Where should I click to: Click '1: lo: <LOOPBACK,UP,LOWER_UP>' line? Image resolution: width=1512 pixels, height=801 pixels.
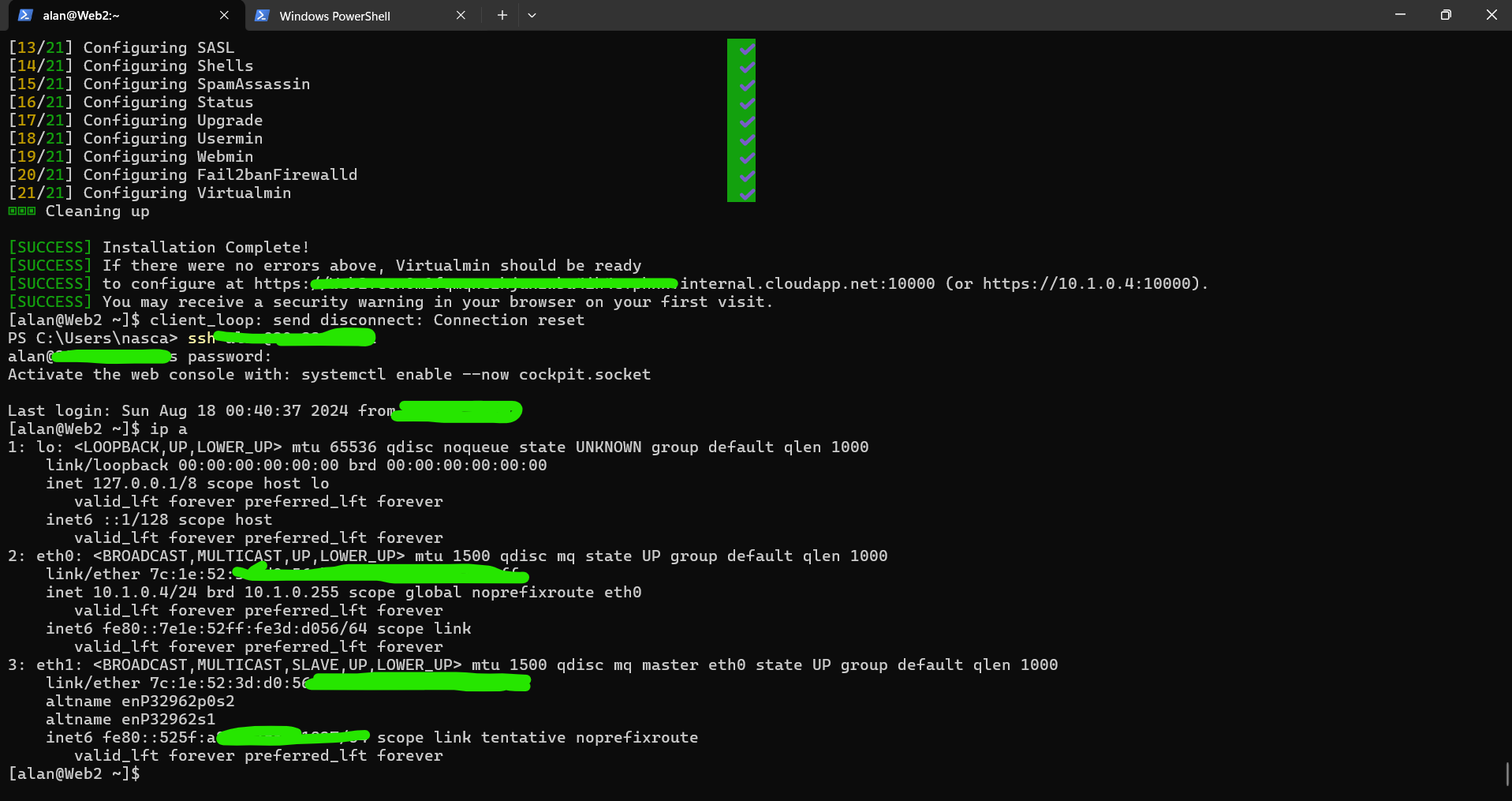coord(439,447)
